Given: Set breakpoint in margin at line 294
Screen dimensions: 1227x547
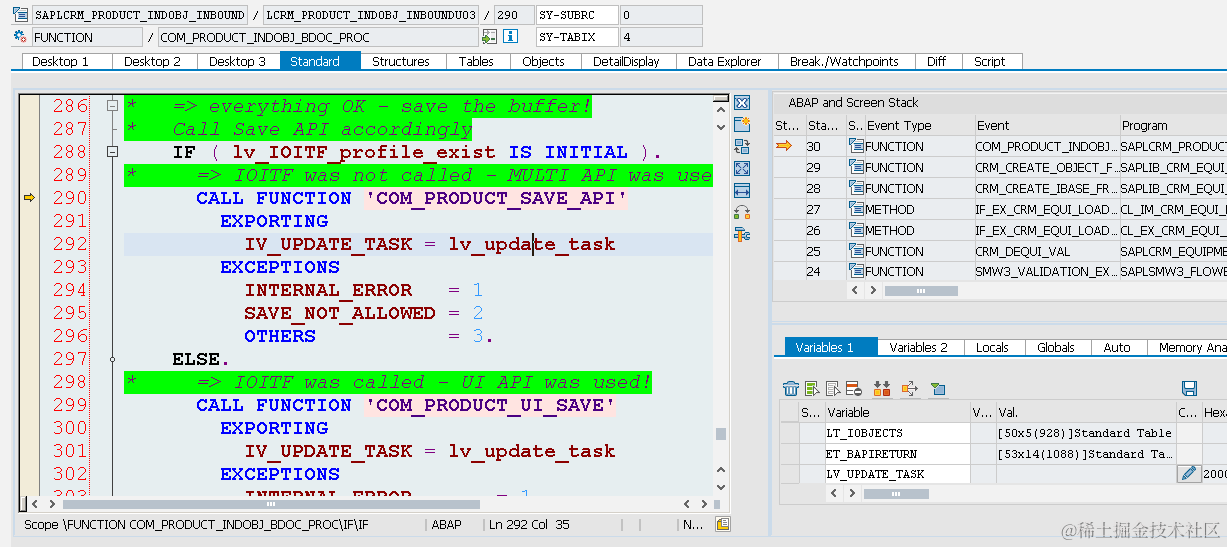Looking at the screenshot, I should (x=29, y=290).
